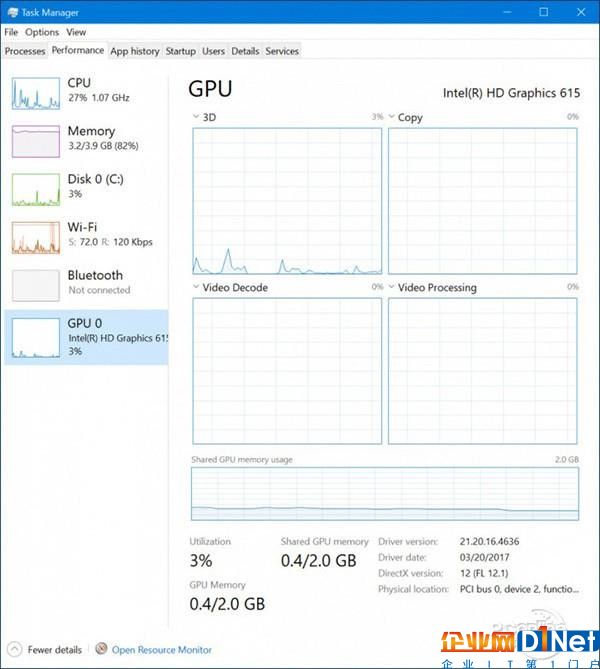Image resolution: width=600 pixels, height=669 pixels.
Task: Open Resource Monitor link
Action: tap(162, 650)
